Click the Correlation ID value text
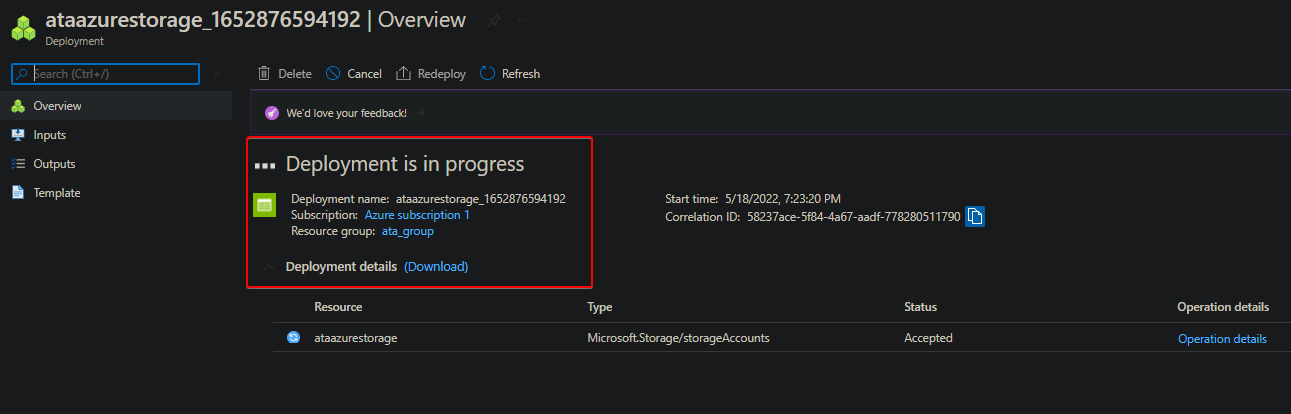The height and width of the screenshot is (414, 1291). tap(853, 216)
